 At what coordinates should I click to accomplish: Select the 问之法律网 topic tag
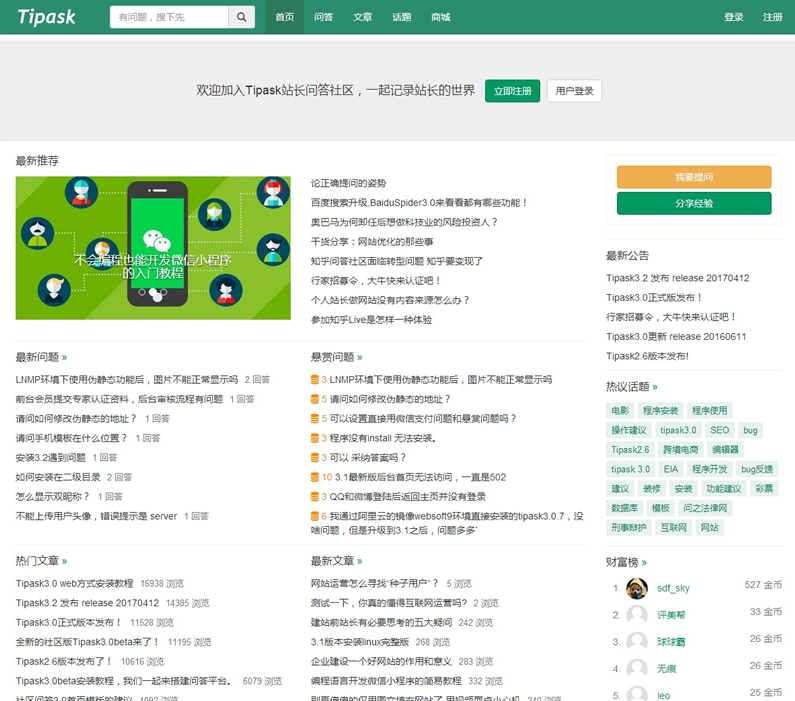tap(705, 508)
